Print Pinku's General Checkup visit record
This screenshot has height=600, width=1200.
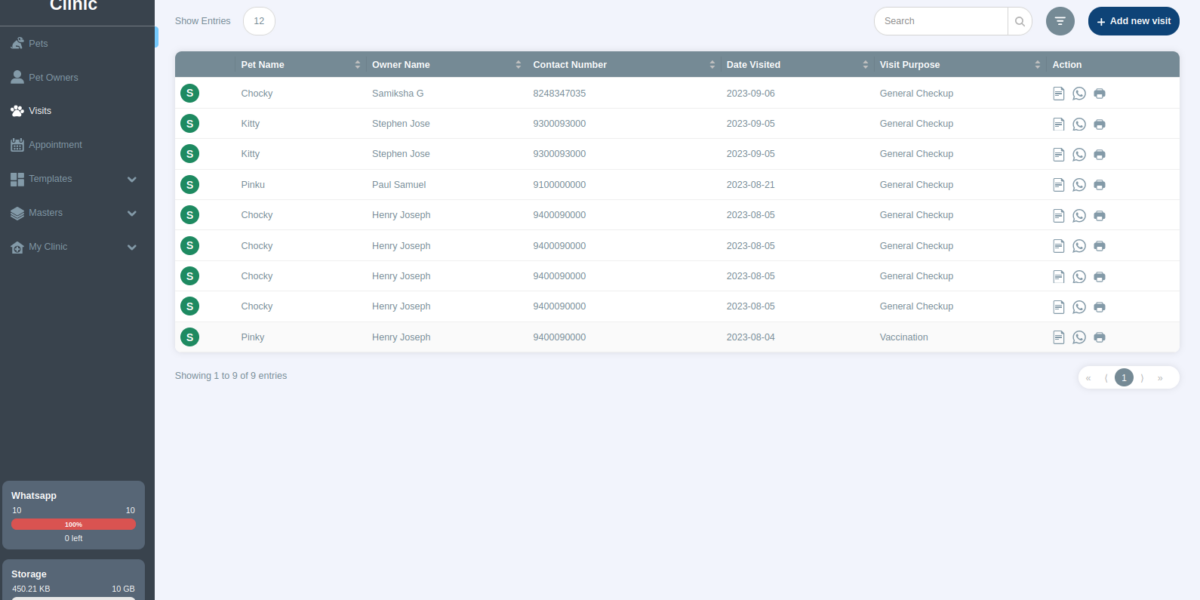pyautogui.click(x=1099, y=184)
